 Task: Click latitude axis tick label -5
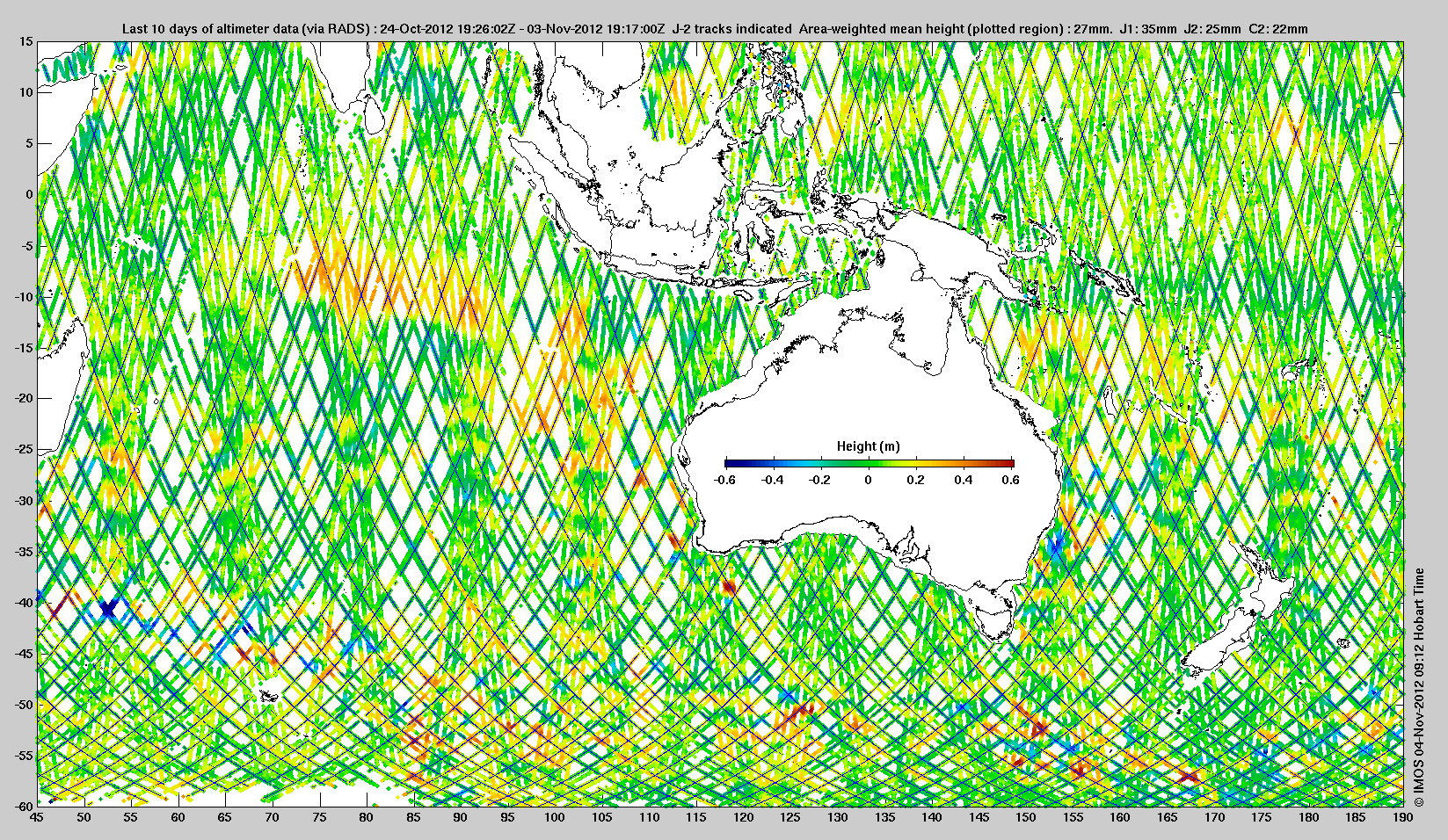pyautogui.click(x=27, y=246)
